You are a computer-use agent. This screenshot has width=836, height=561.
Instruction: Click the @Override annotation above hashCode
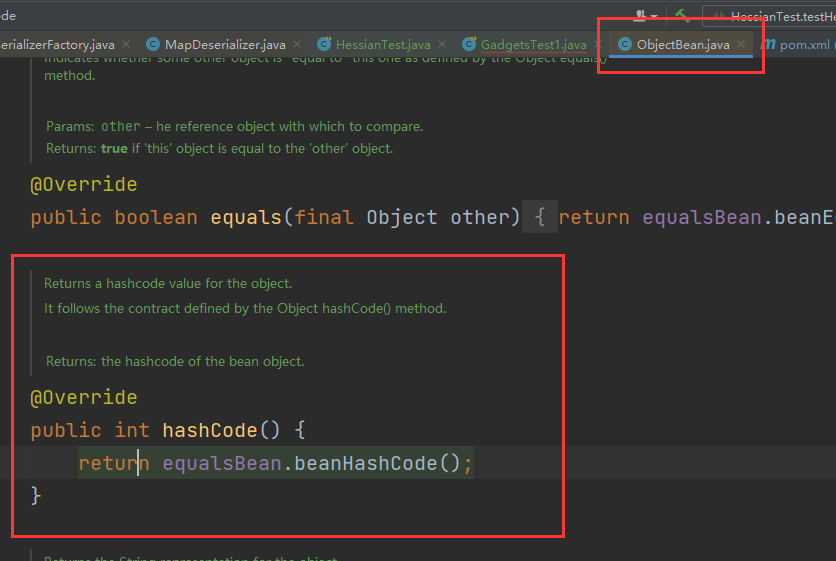pos(84,397)
